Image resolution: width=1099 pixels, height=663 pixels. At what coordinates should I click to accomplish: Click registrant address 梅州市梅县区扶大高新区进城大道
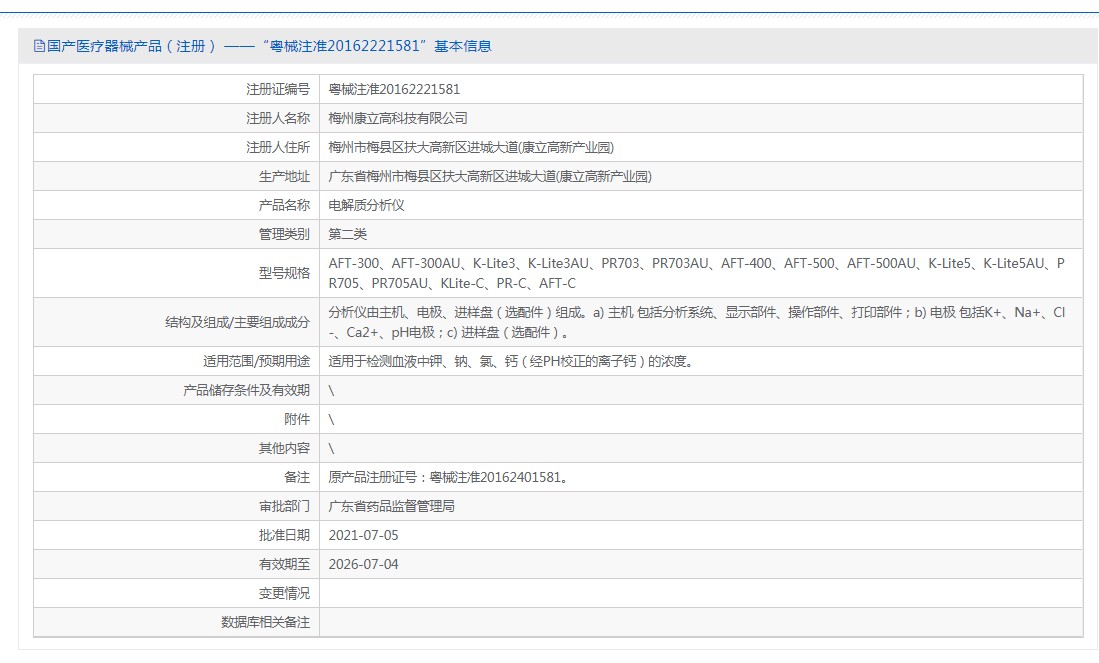tap(471, 147)
